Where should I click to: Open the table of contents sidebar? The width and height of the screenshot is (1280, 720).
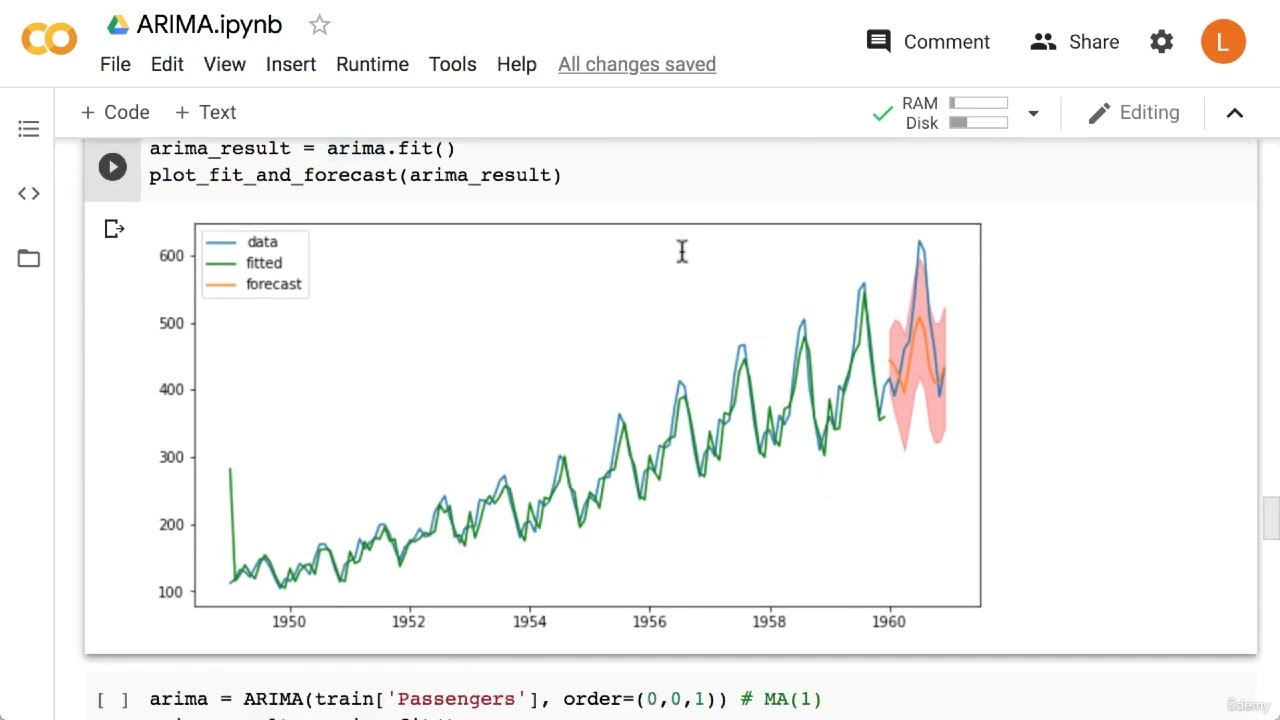[x=28, y=129]
